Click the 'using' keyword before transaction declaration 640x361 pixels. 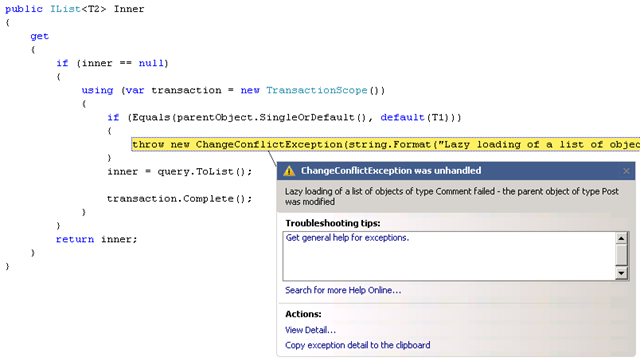pyautogui.click(x=97, y=90)
